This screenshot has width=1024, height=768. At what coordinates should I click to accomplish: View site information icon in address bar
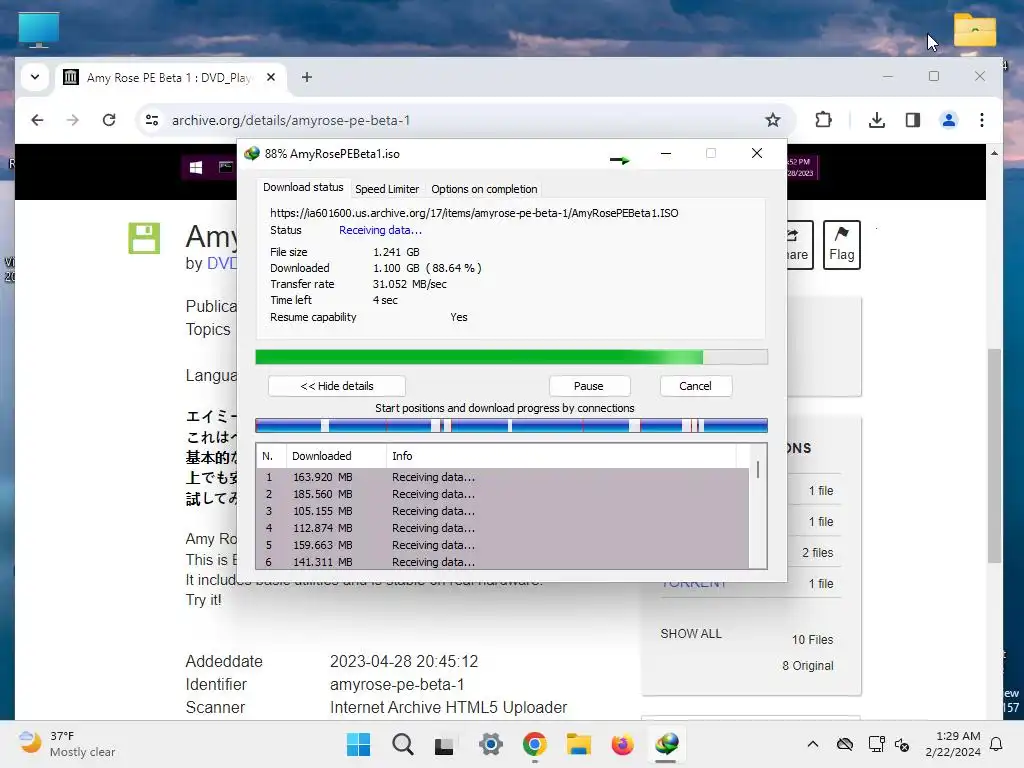click(x=152, y=120)
